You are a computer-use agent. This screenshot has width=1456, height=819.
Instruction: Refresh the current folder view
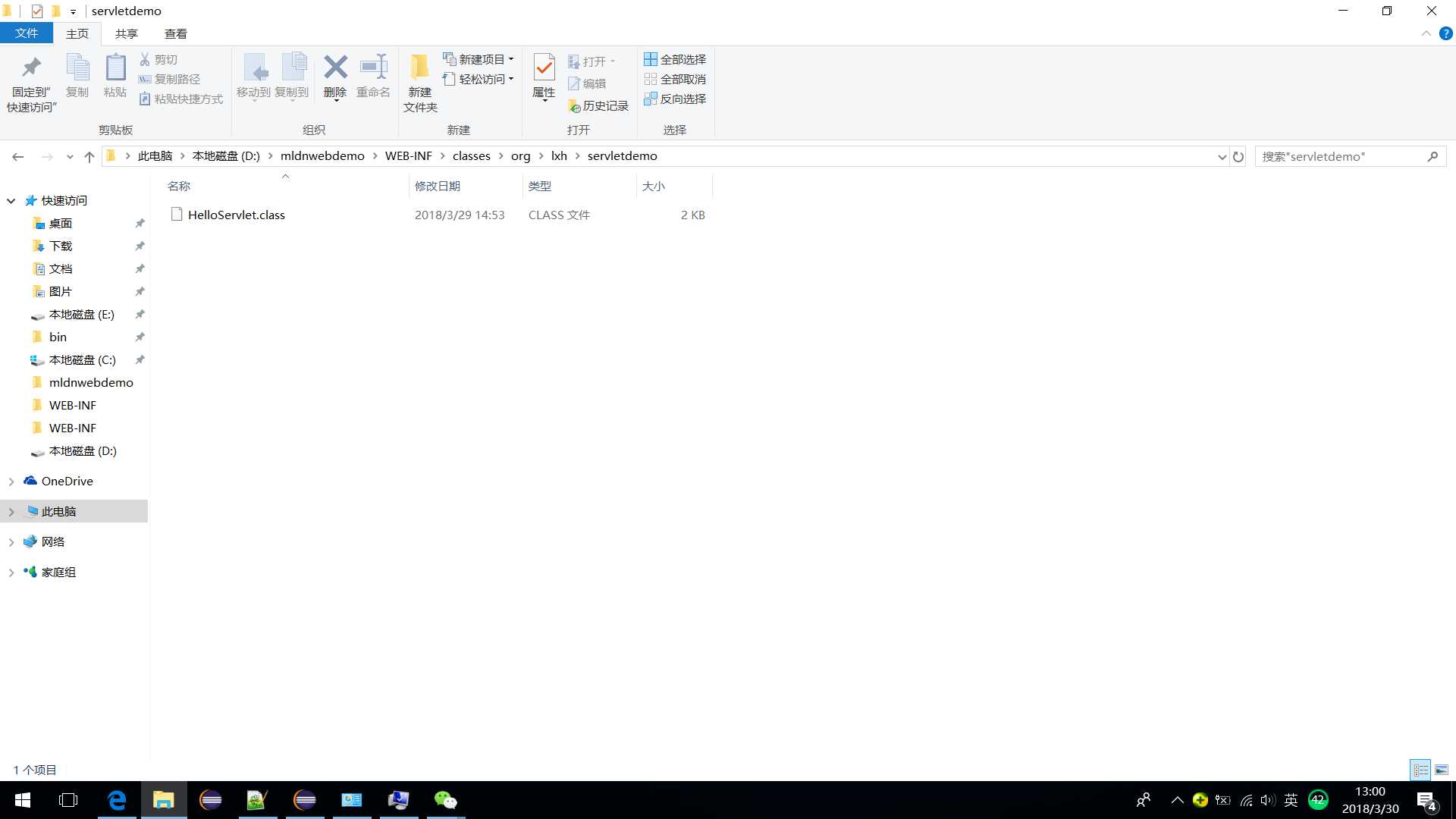click(1238, 156)
